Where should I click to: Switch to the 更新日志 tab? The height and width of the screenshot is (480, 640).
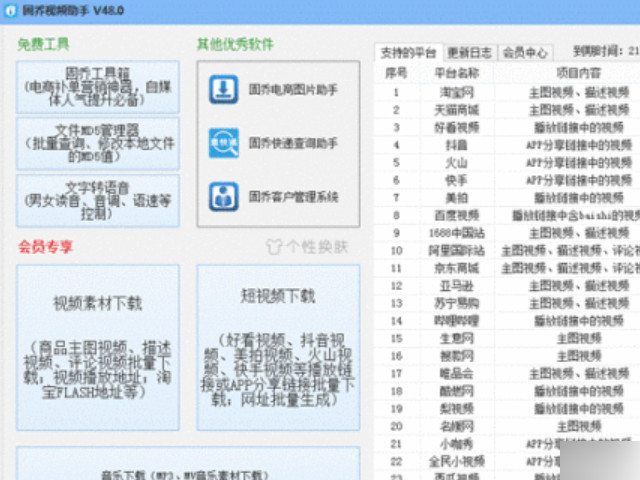[x=470, y=53]
